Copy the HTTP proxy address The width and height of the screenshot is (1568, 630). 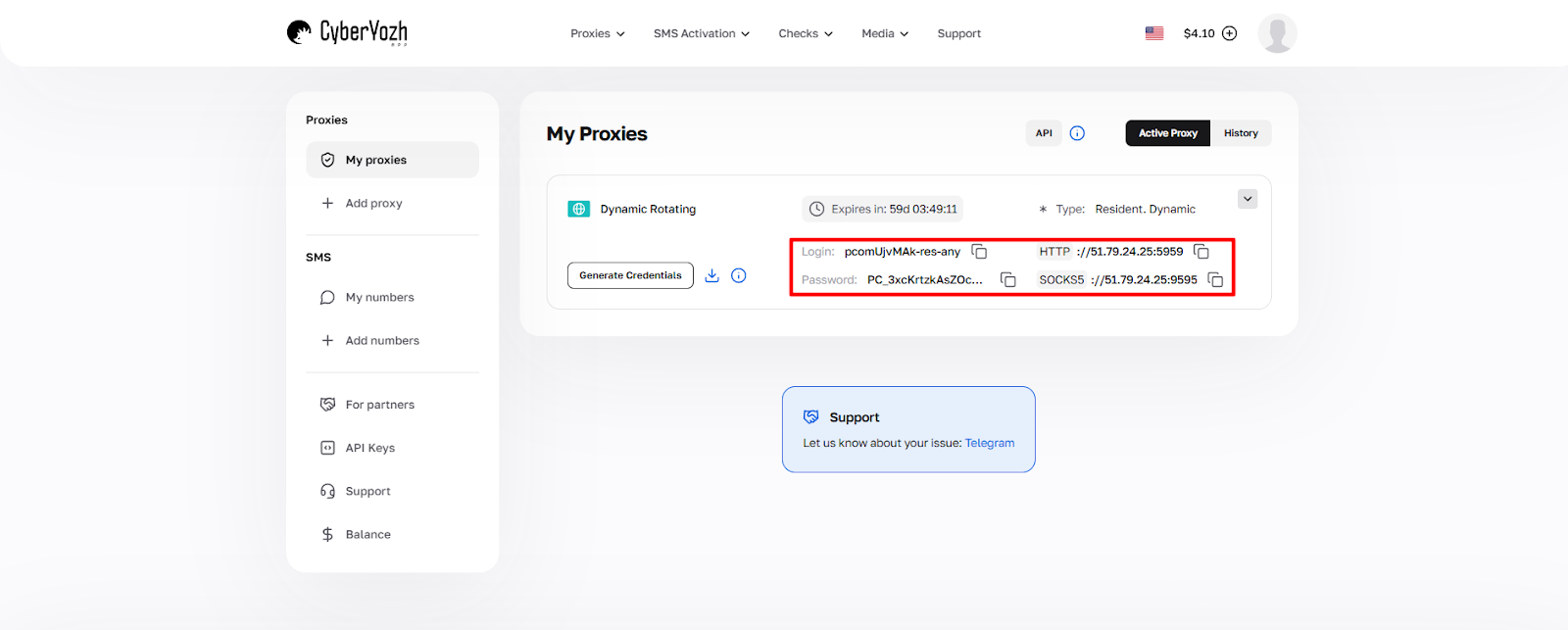point(1200,252)
